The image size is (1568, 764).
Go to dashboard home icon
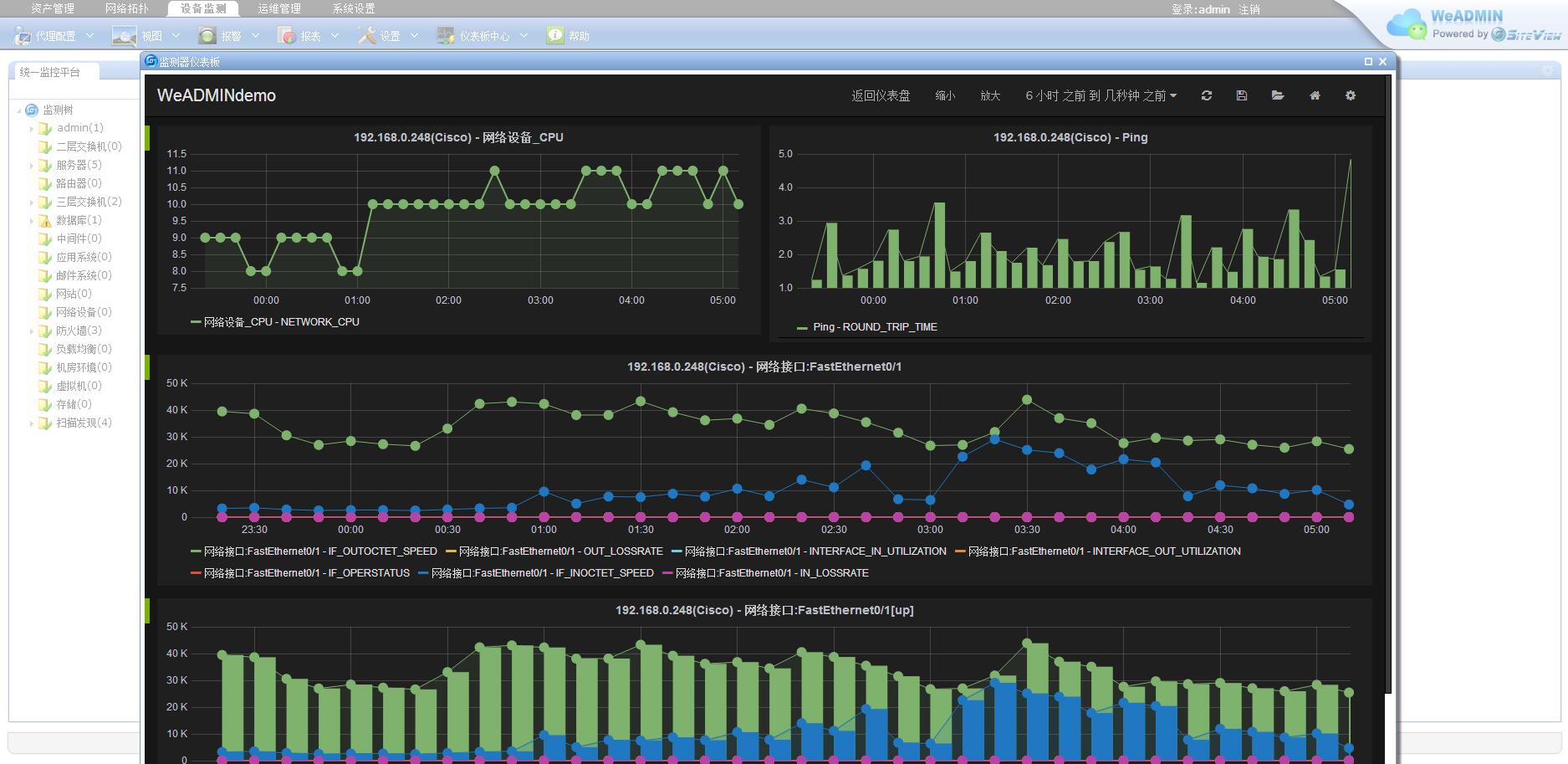click(1315, 95)
